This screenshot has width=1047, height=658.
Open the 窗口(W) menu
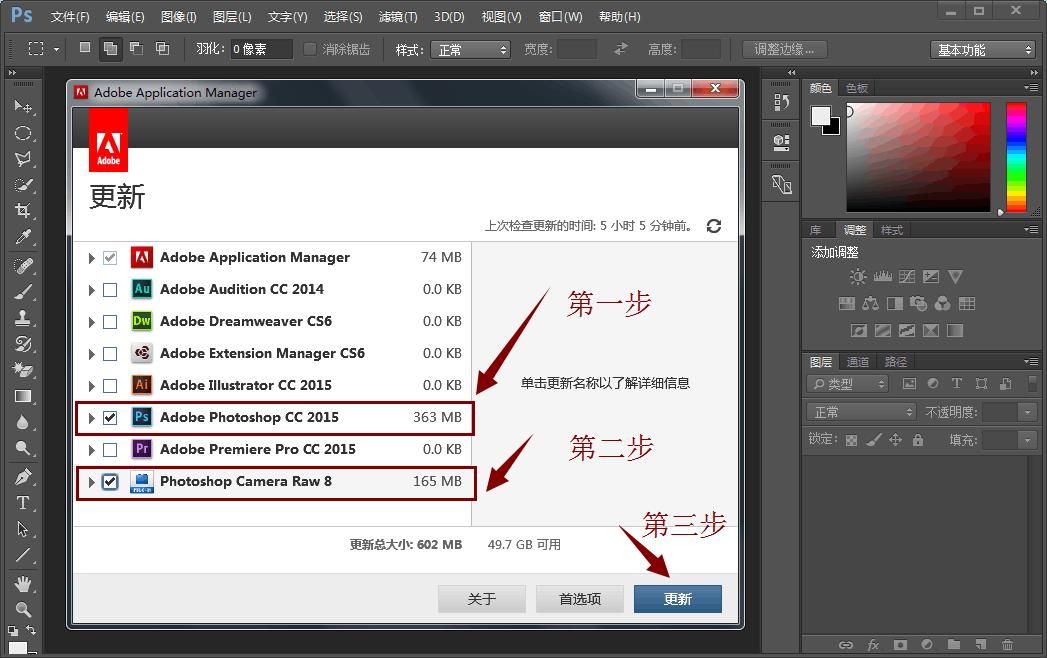tap(561, 17)
